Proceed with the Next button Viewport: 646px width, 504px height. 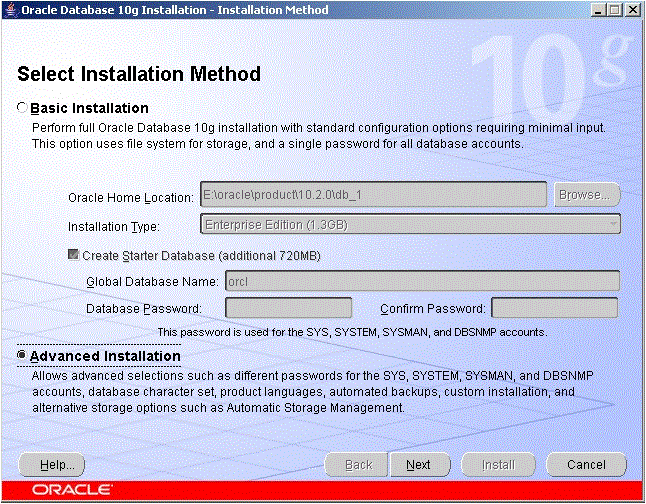418,464
